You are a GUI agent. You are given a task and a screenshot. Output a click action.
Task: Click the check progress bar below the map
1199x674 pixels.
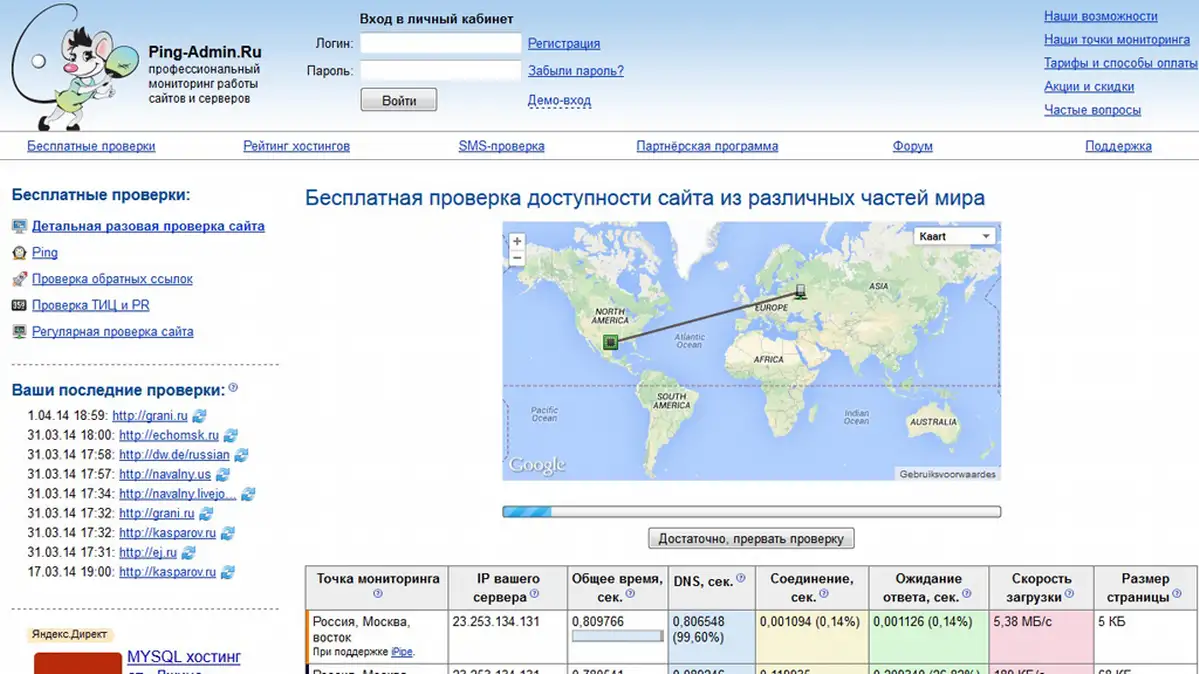pyautogui.click(x=751, y=512)
